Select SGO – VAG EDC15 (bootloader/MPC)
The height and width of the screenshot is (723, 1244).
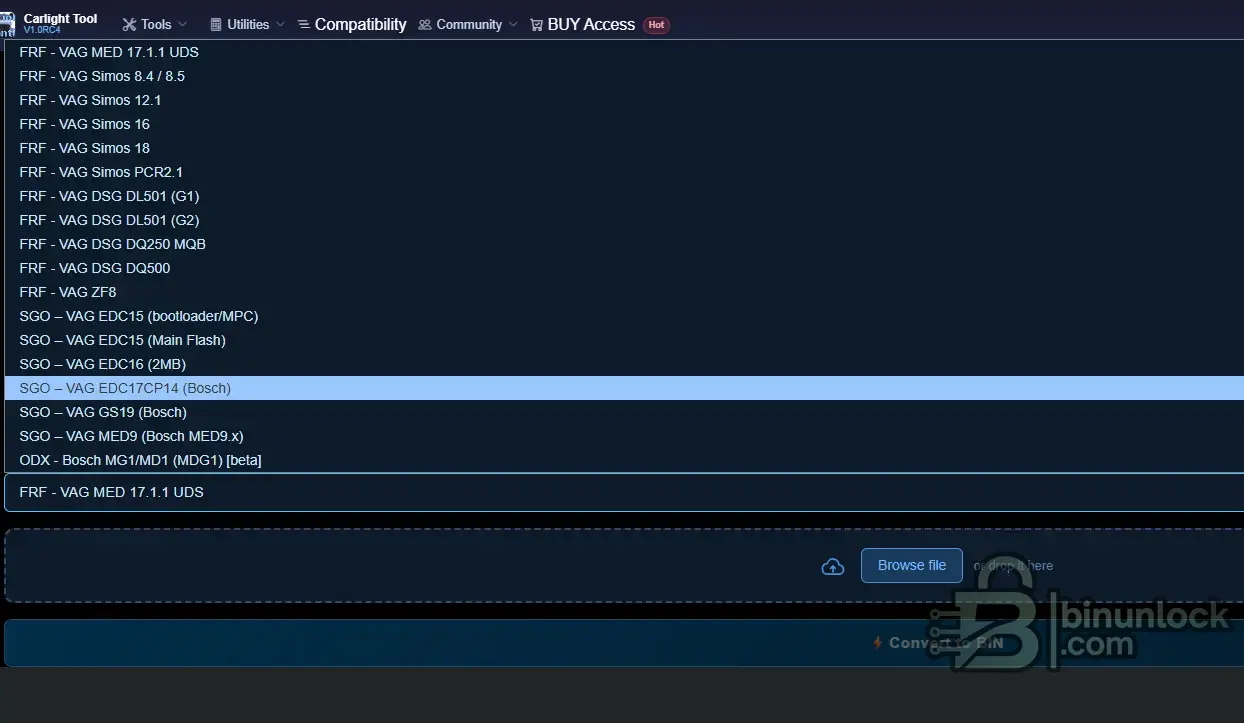click(x=624, y=316)
